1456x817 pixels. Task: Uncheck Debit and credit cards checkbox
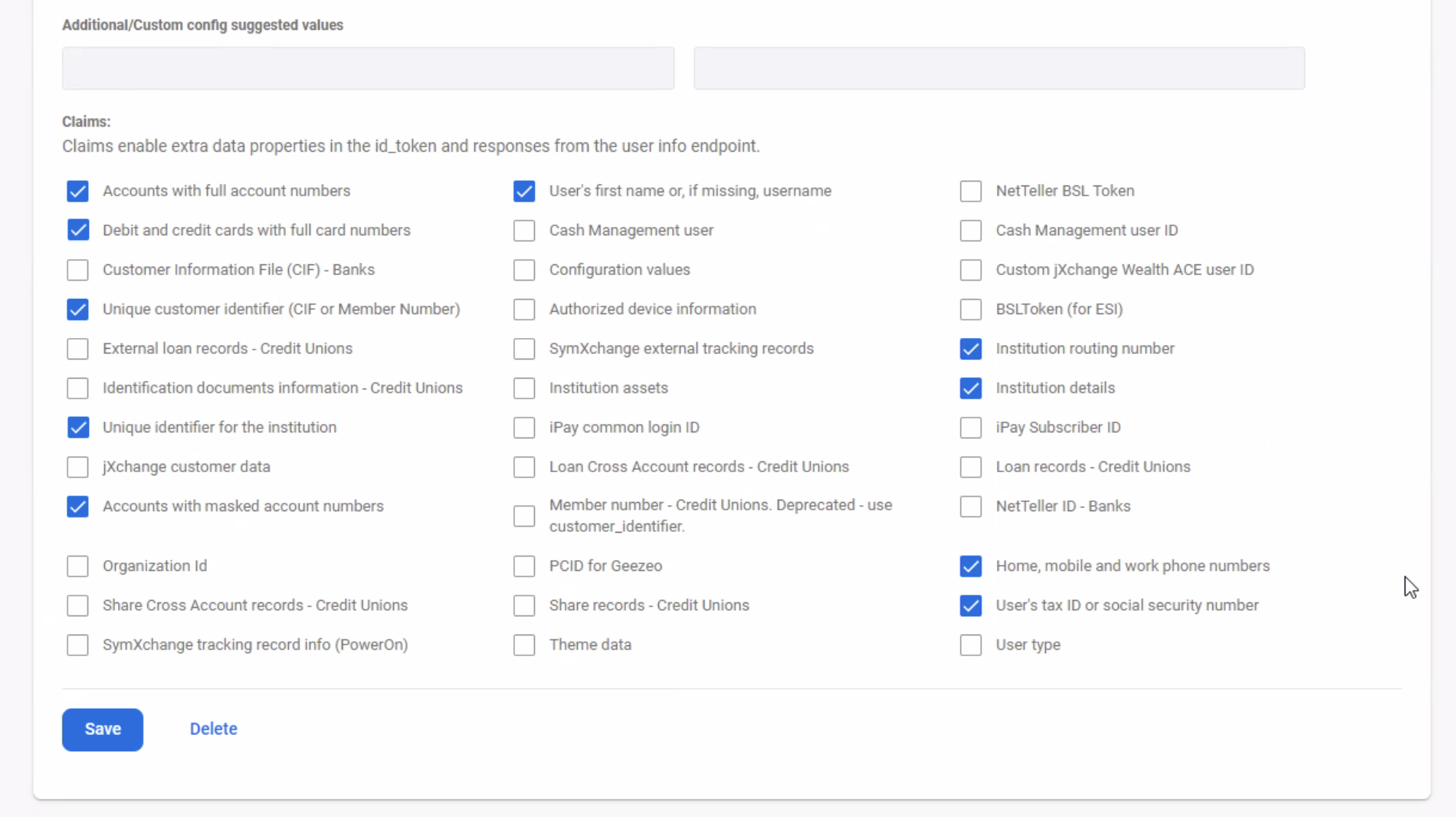[x=77, y=230]
